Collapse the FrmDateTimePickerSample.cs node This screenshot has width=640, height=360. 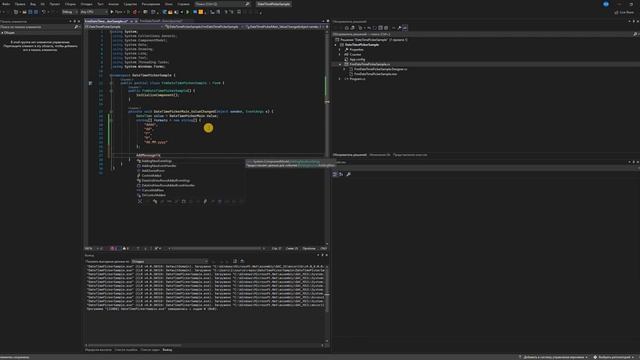tap(341, 64)
